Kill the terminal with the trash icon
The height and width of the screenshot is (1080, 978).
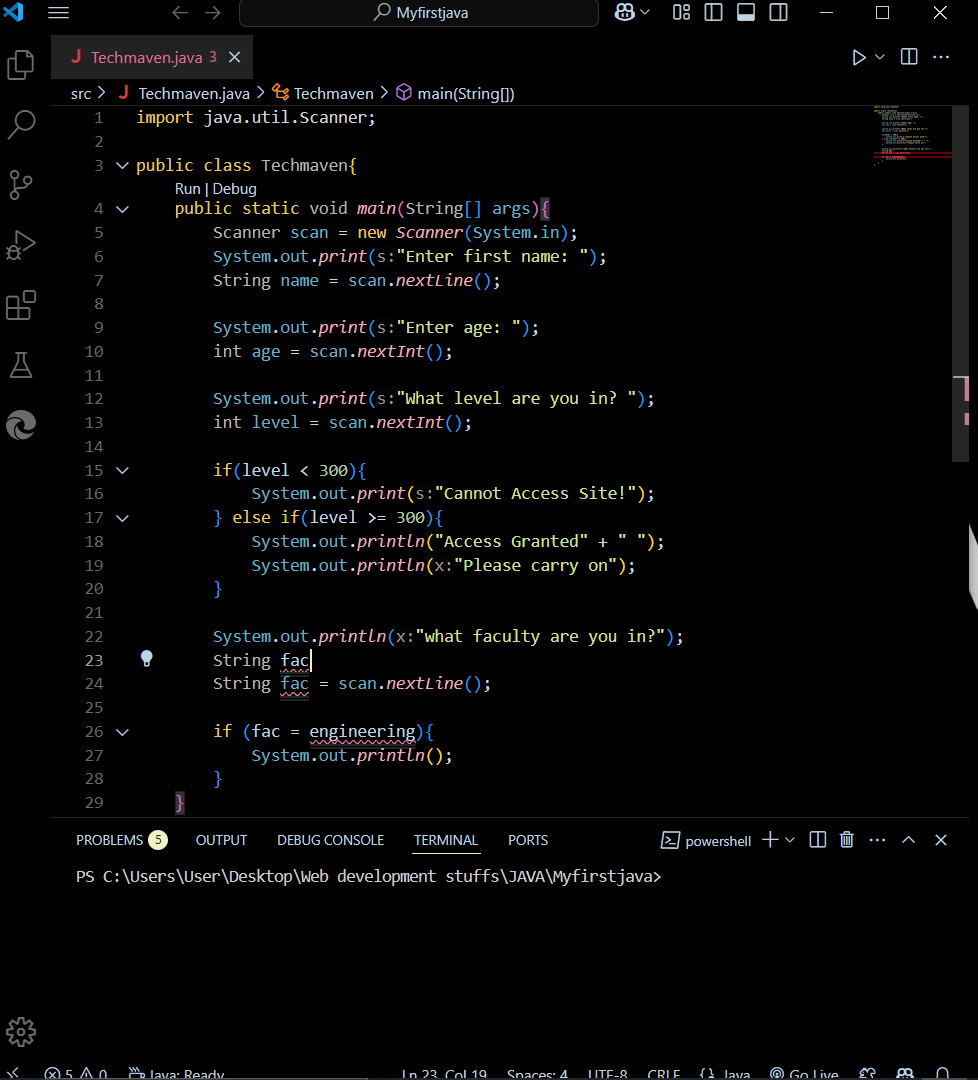(x=846, y=840)
